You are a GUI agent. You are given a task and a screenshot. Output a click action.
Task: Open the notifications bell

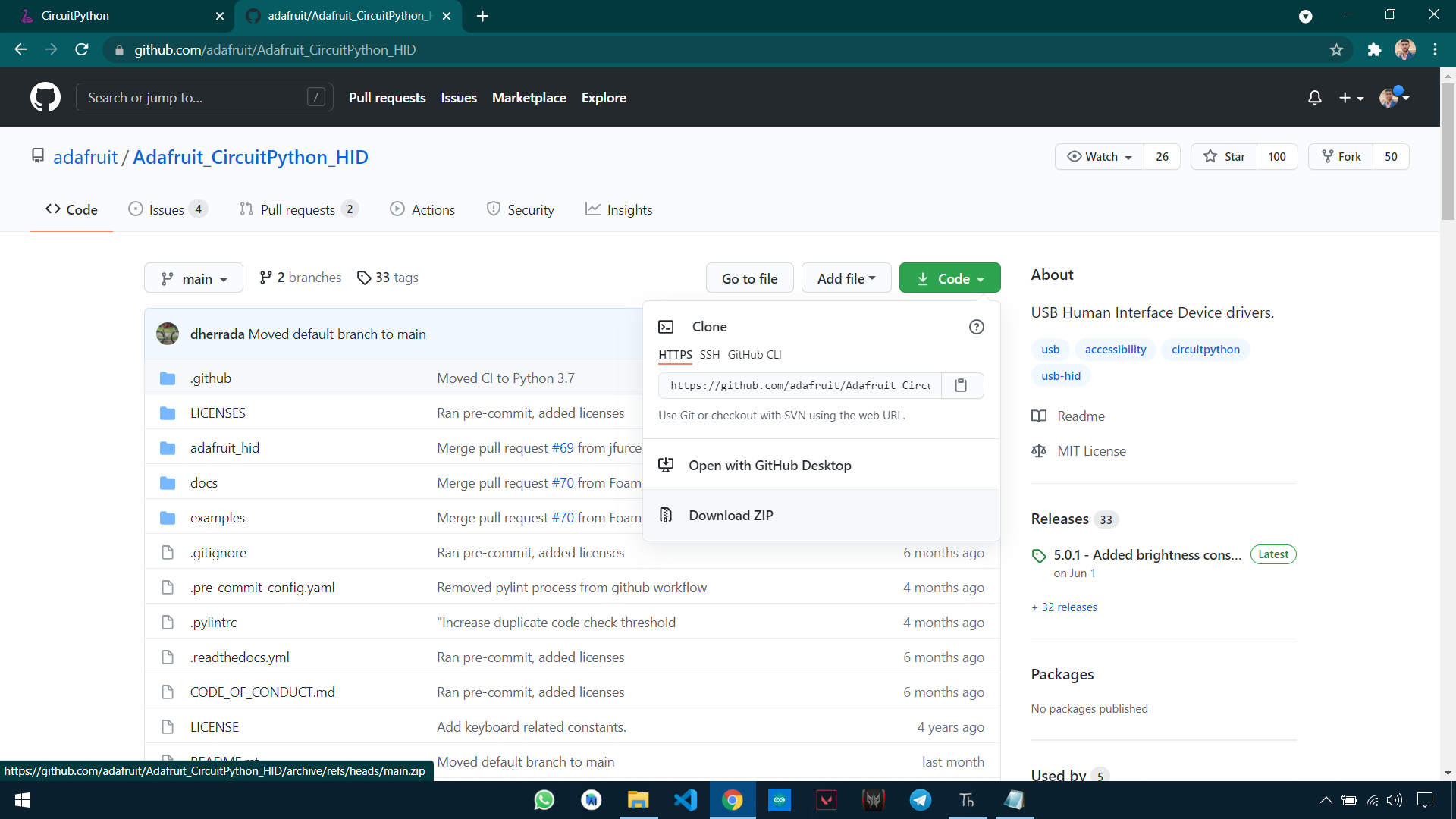click(1314, 98)
